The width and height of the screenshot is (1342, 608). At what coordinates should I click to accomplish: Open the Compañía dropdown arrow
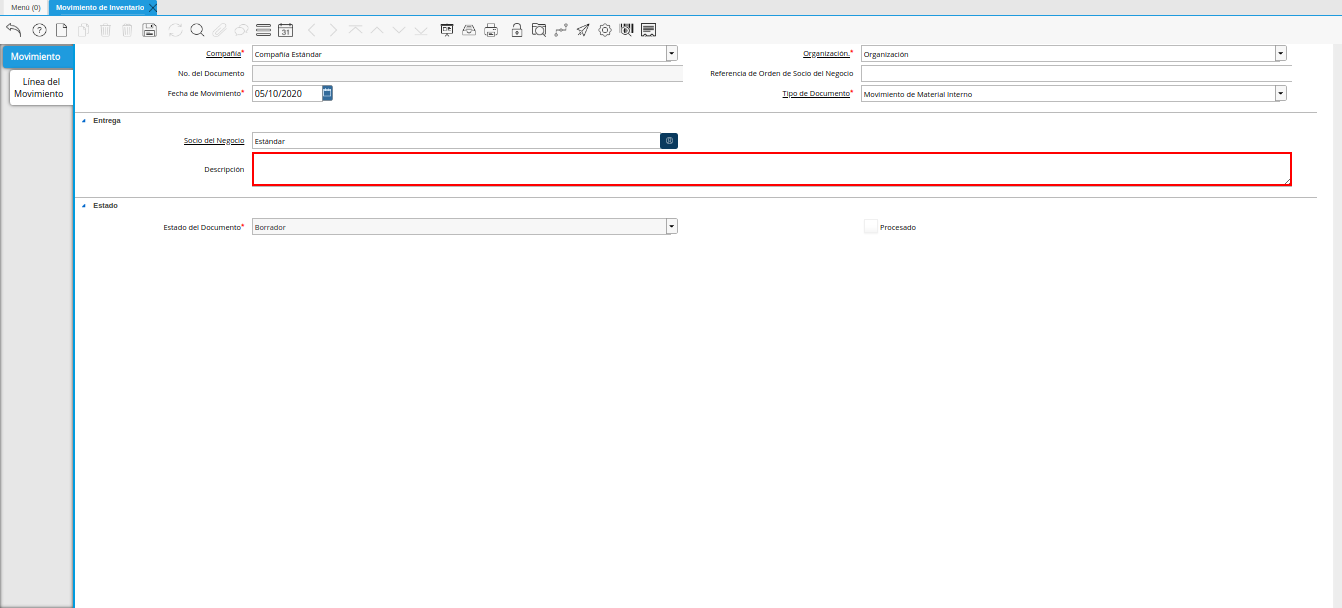pyautogui.click(x=671, y=54)
